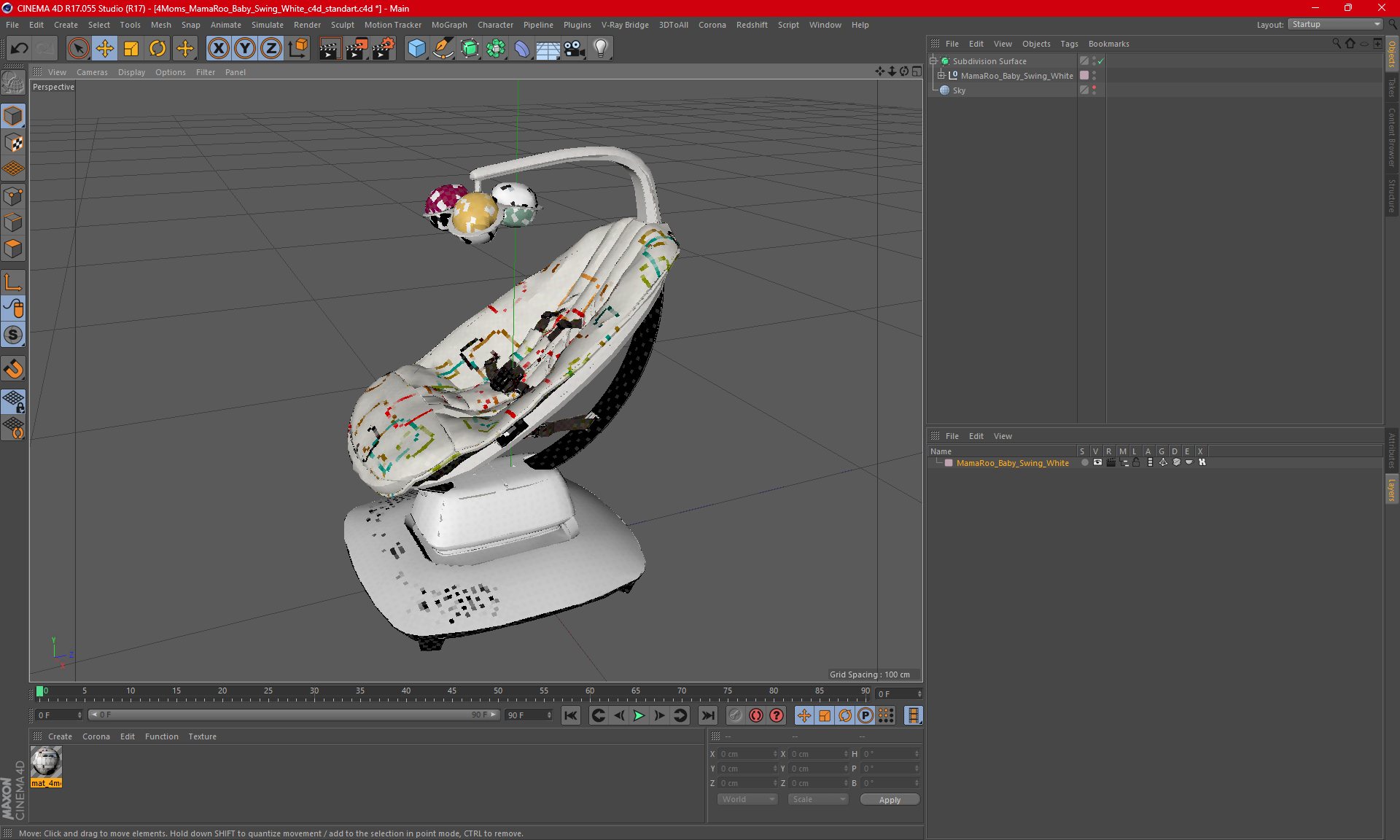Click the timeline range slider bar
The image size is (1400, 840).
tap(294, 715)
